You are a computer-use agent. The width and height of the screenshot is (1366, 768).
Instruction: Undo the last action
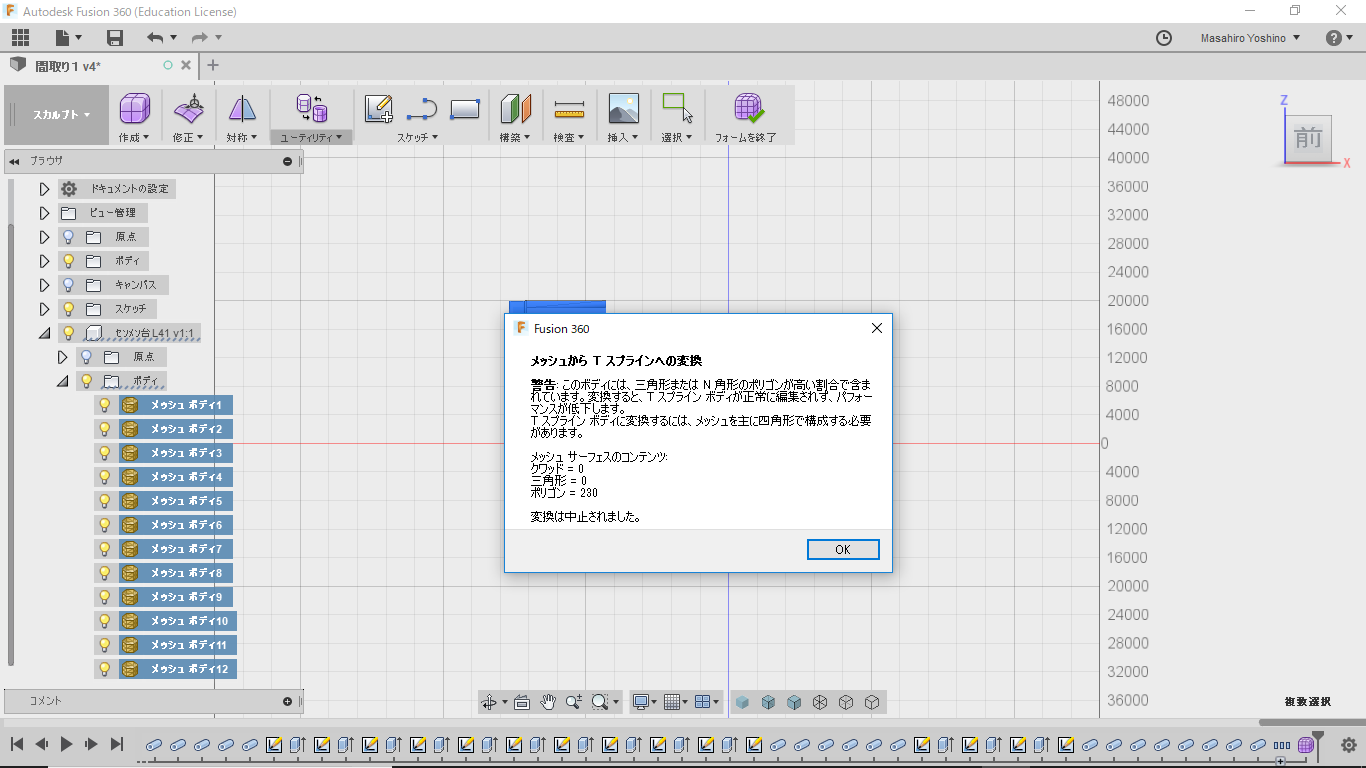point(155,38)
